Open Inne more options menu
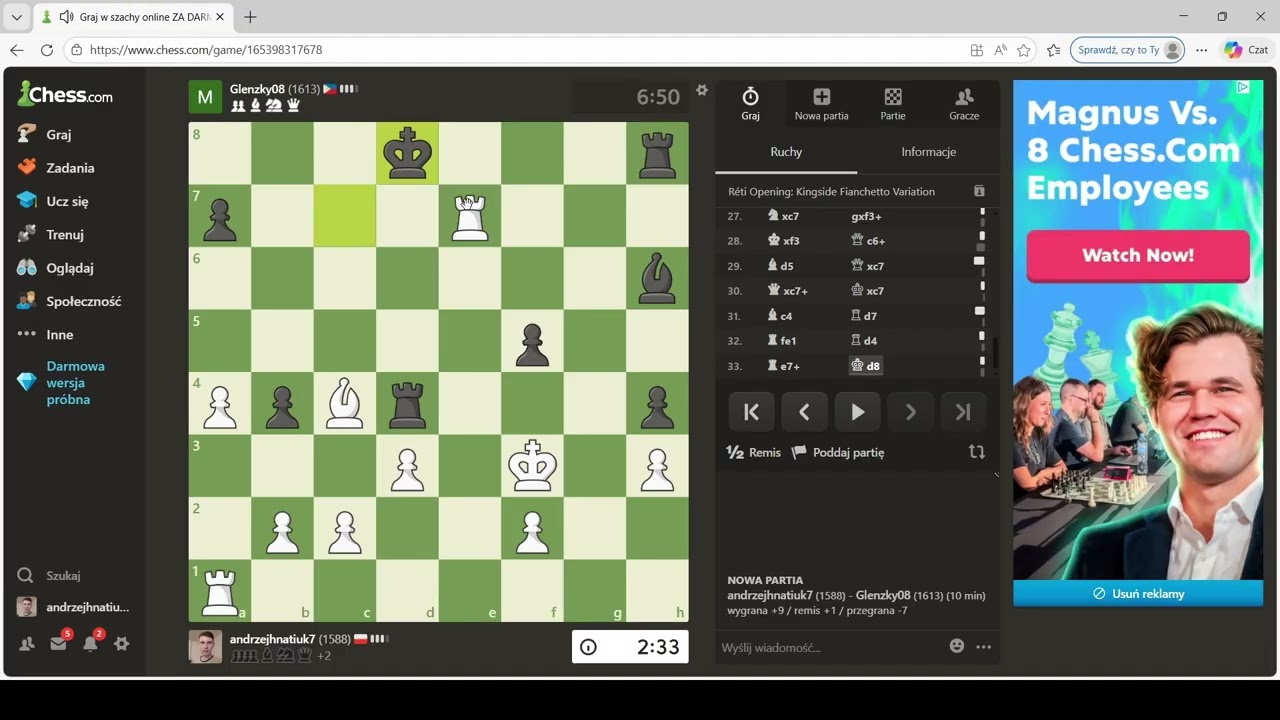Image resolution: width=1280 pixels, height=720 pixels. [x=45, y=335]
